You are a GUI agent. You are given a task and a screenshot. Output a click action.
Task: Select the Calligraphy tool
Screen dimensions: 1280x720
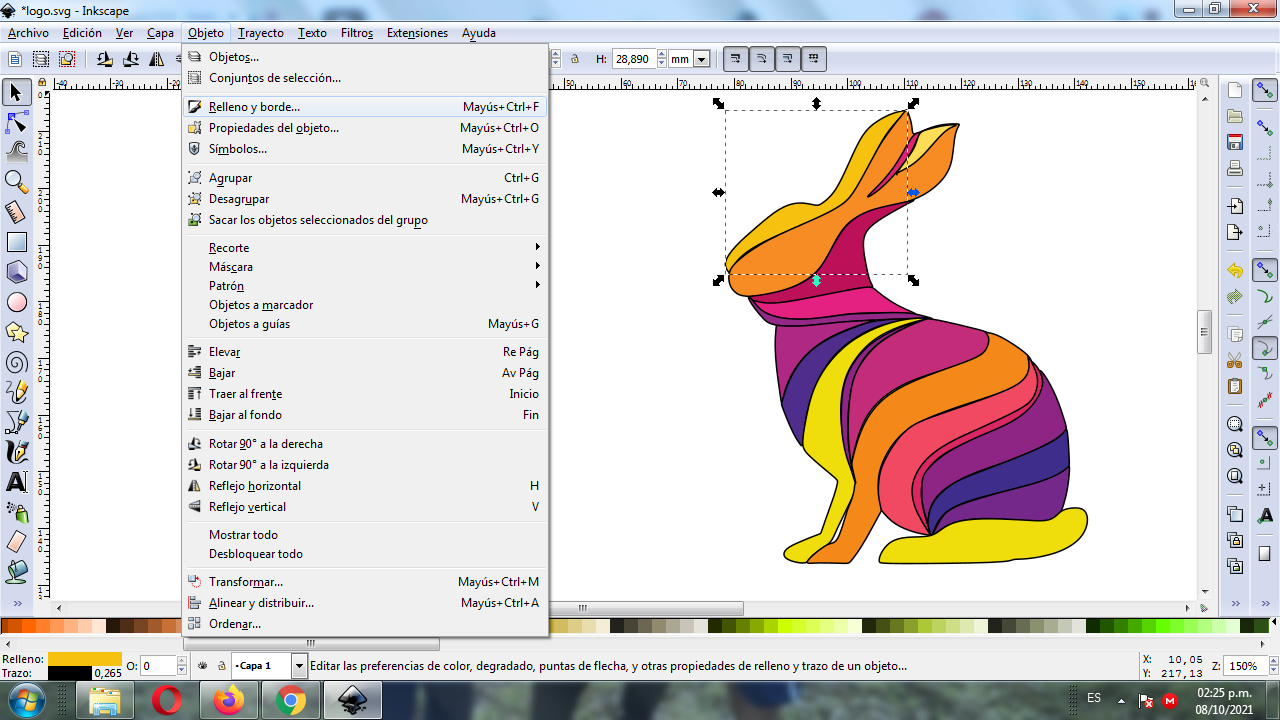(x=16, y=452)
